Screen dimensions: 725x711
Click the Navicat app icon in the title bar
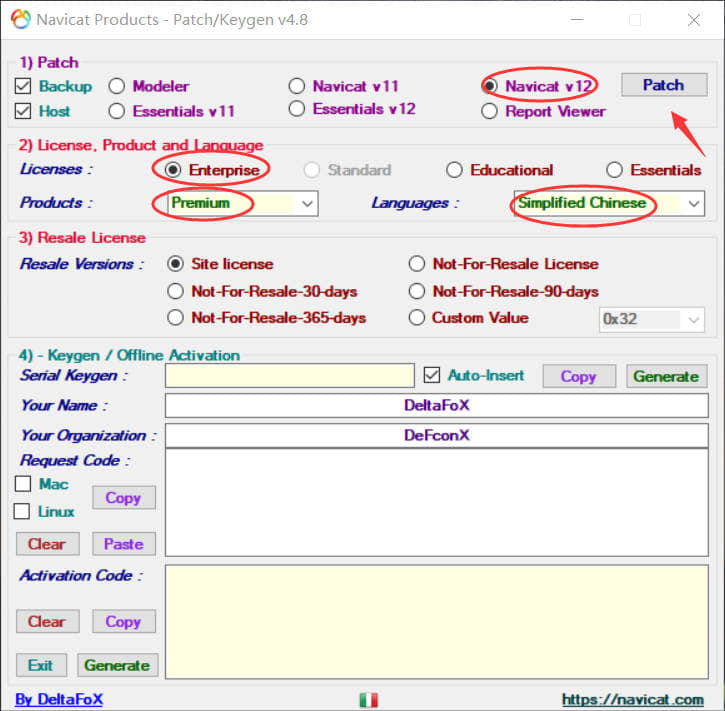[x=21, y=19]
